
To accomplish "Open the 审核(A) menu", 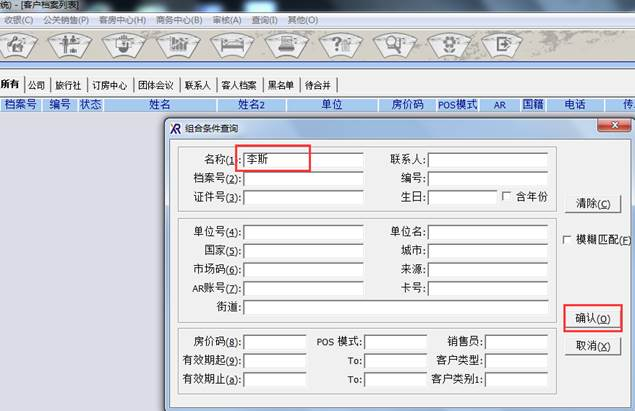I will click(x=227, y=19).
